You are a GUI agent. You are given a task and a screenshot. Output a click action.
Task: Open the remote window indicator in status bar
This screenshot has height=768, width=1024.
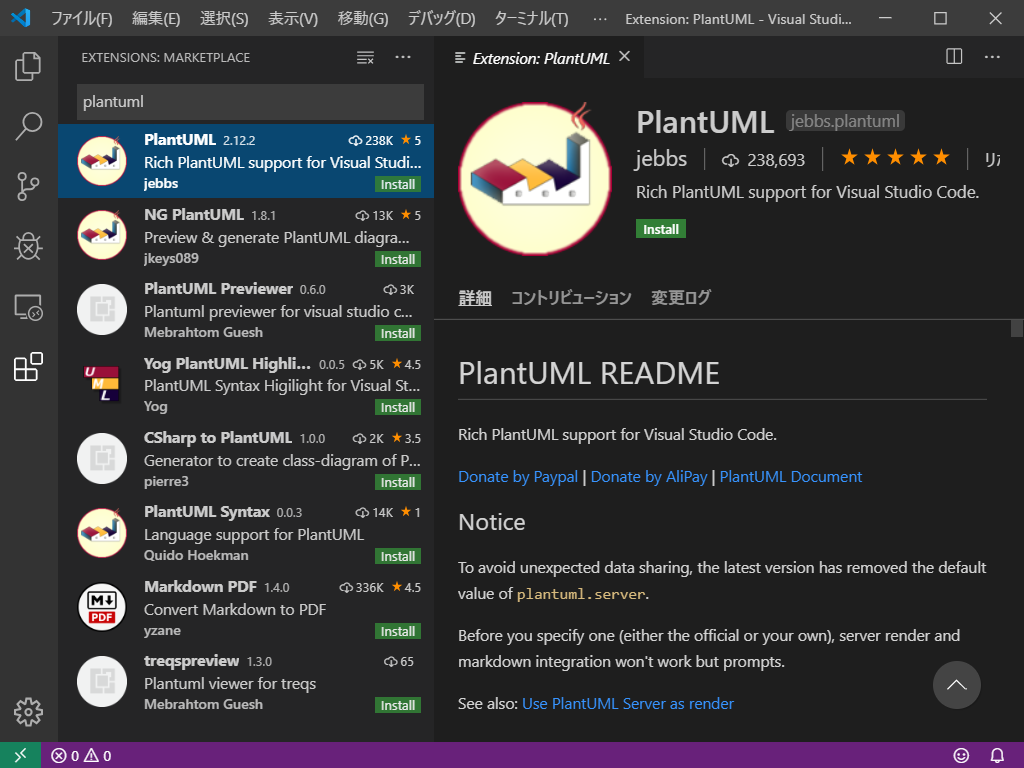point(20,755)
